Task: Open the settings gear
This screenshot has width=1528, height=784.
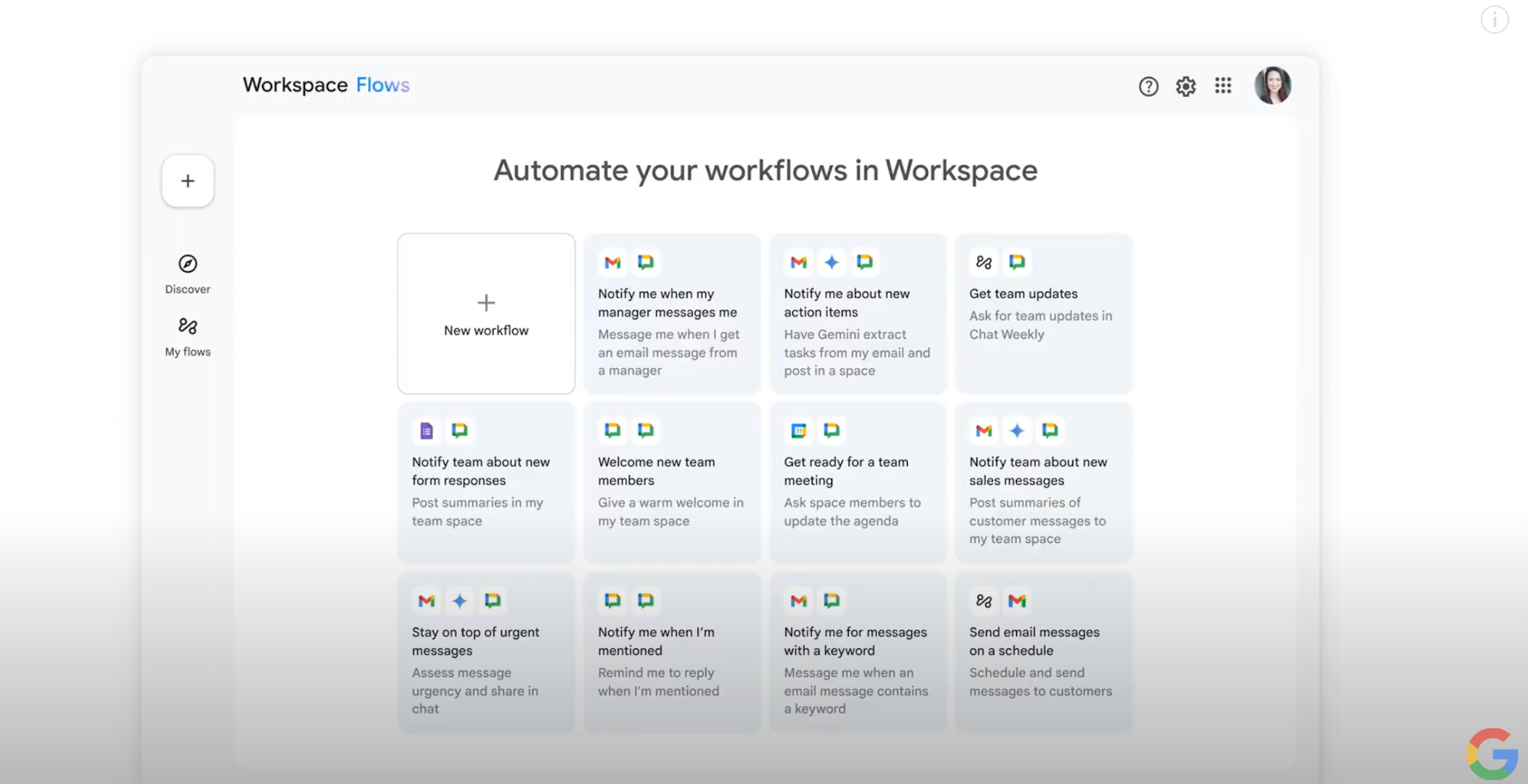Action: pos(1186,86)
